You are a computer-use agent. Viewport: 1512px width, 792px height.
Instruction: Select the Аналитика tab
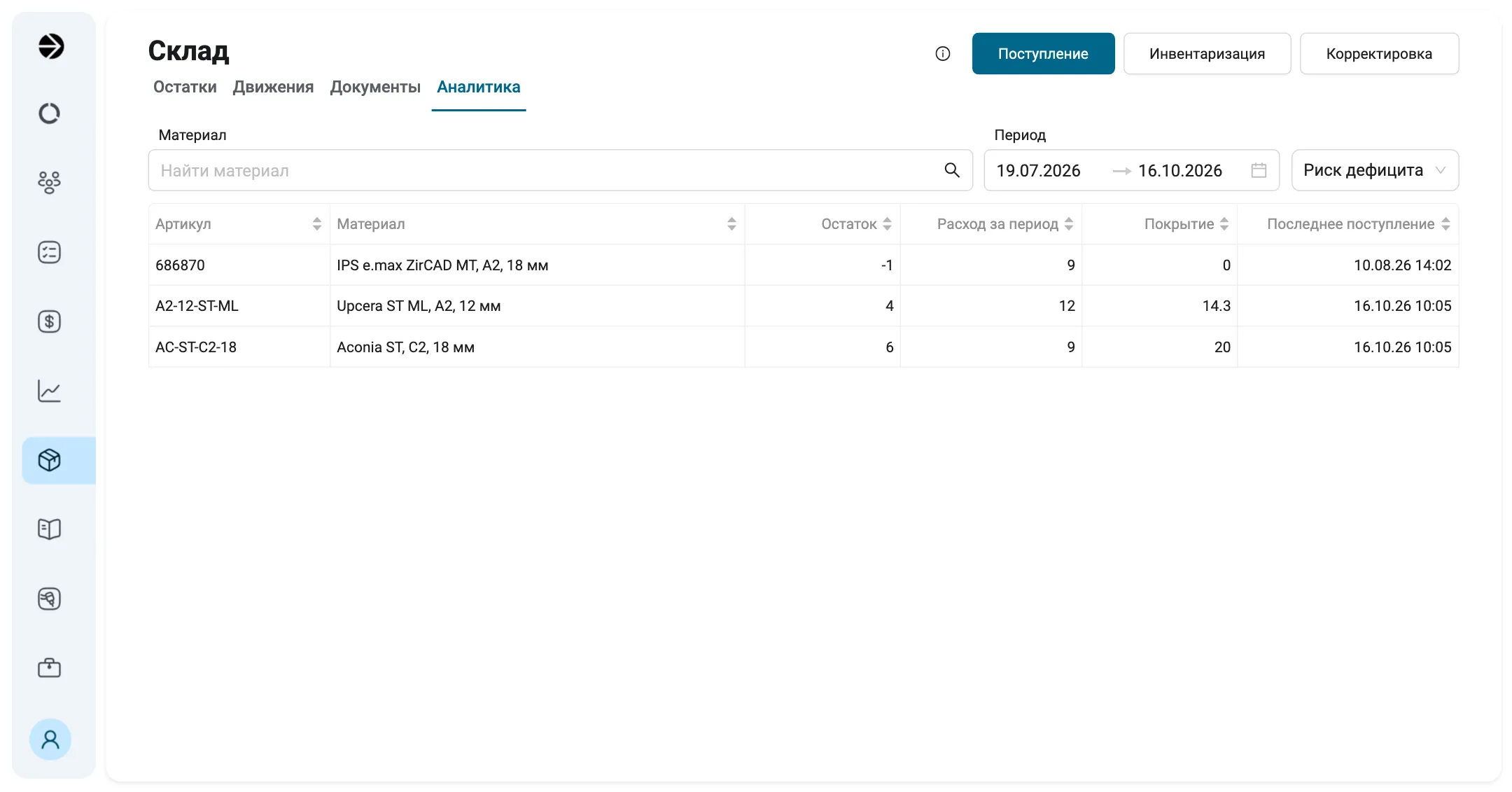[x=479, y=87]
